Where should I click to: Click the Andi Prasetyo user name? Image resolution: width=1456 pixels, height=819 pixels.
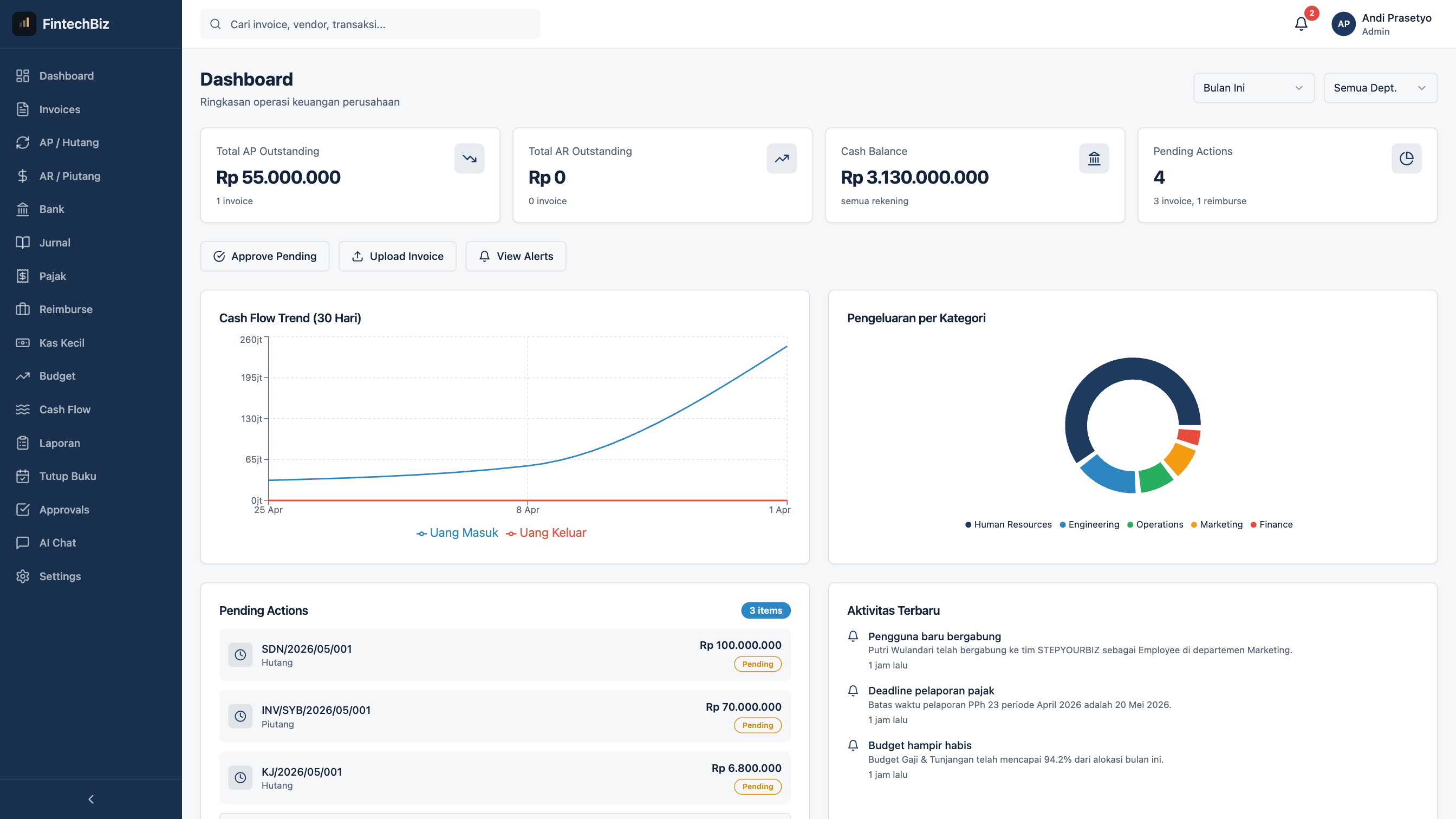1396,17
